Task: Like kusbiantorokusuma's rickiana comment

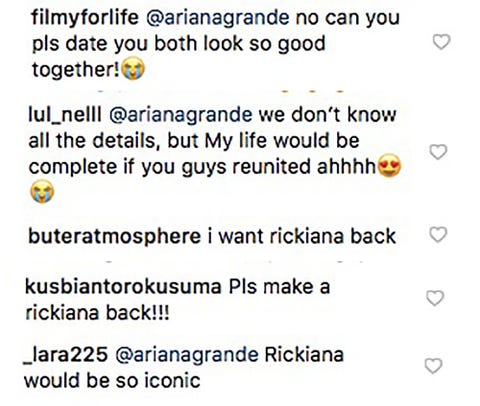Action: pos(435,298)
